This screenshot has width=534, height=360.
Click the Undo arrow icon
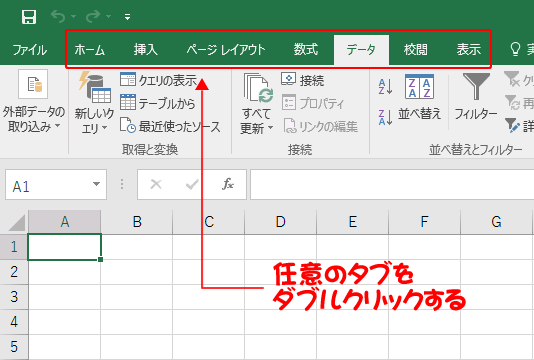[58, 16]
